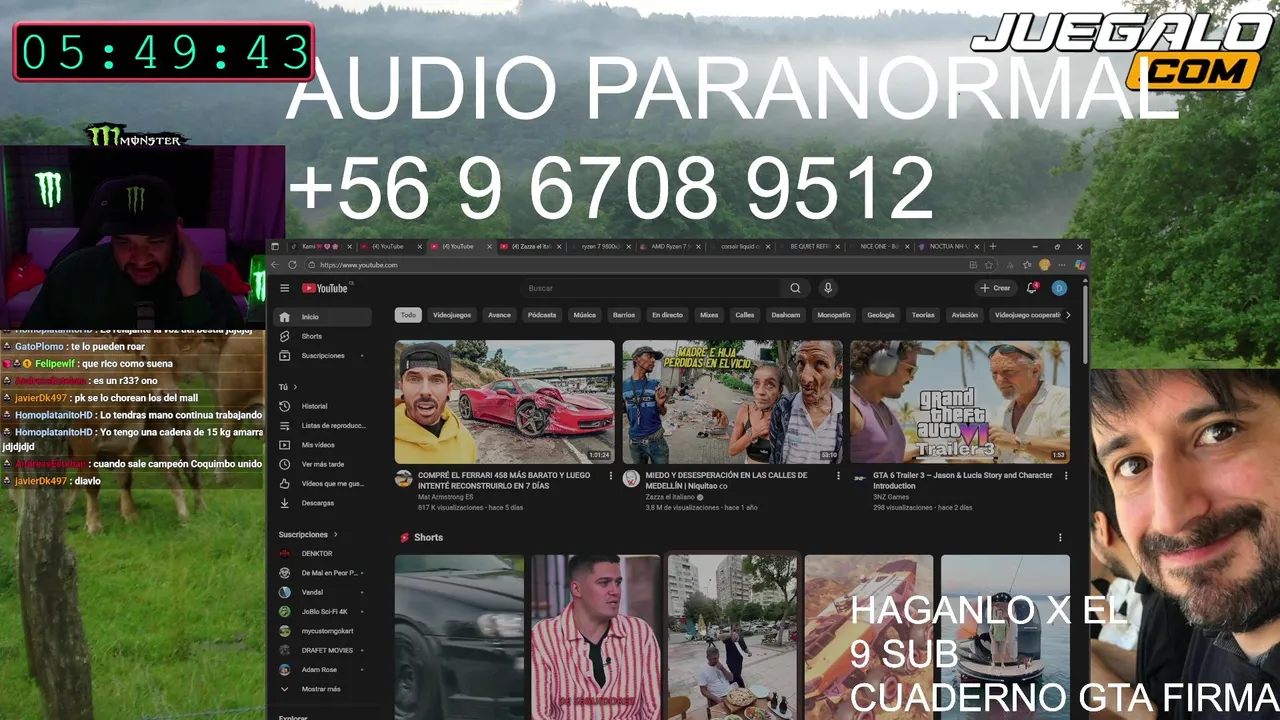Click the search magnifier button
Image resolution: width=1280 pixels, height=720 pixels.
coord(795,288)
